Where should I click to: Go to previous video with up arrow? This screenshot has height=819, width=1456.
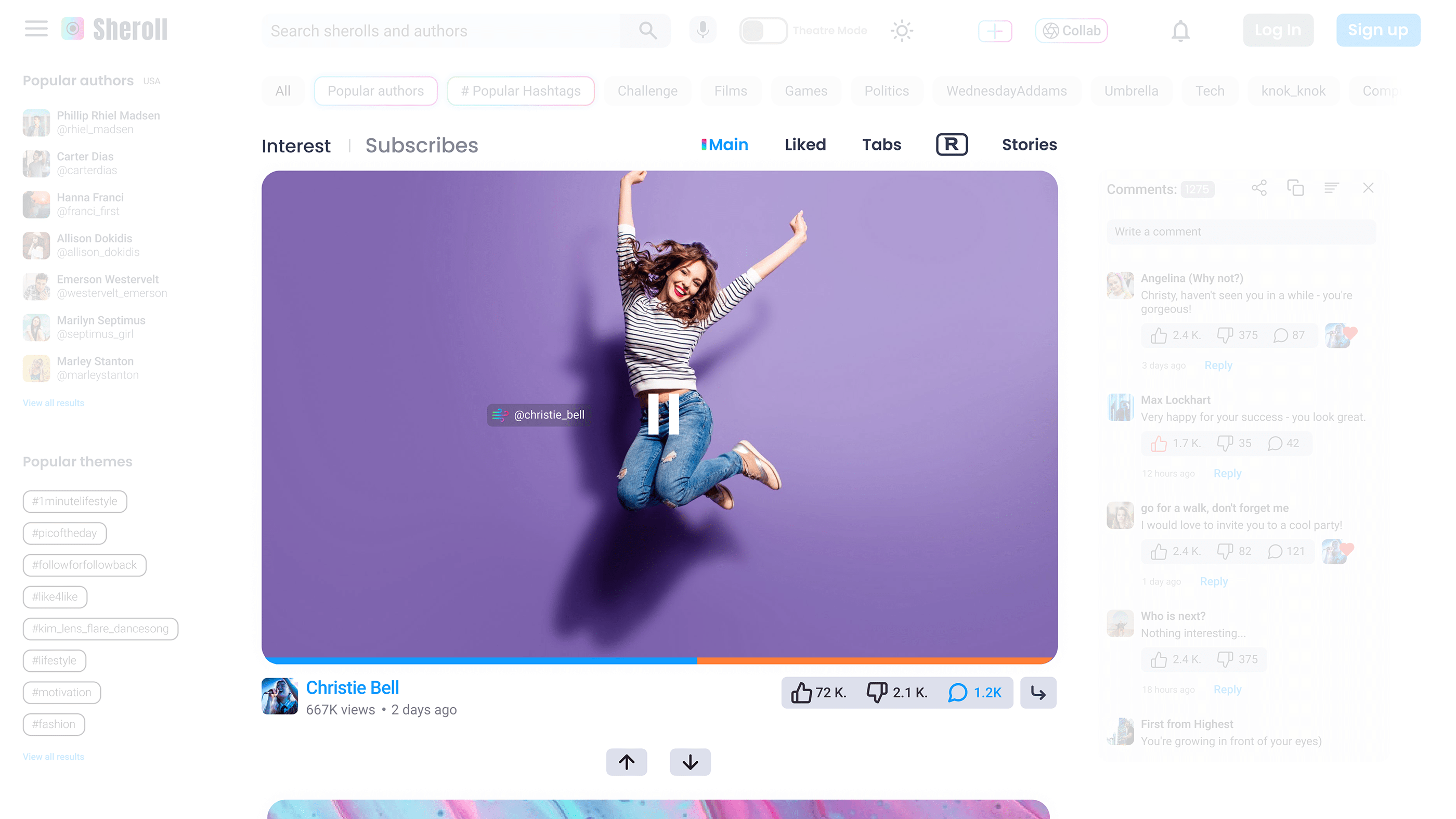tap(626, 762)
